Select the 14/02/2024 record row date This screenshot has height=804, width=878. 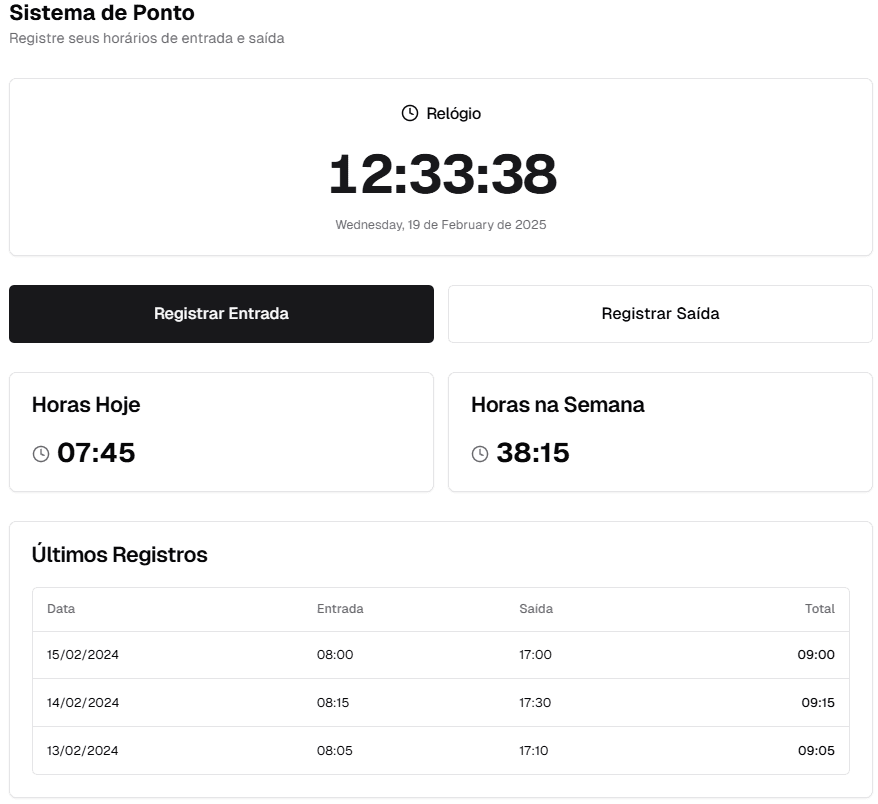click(83, 703)
